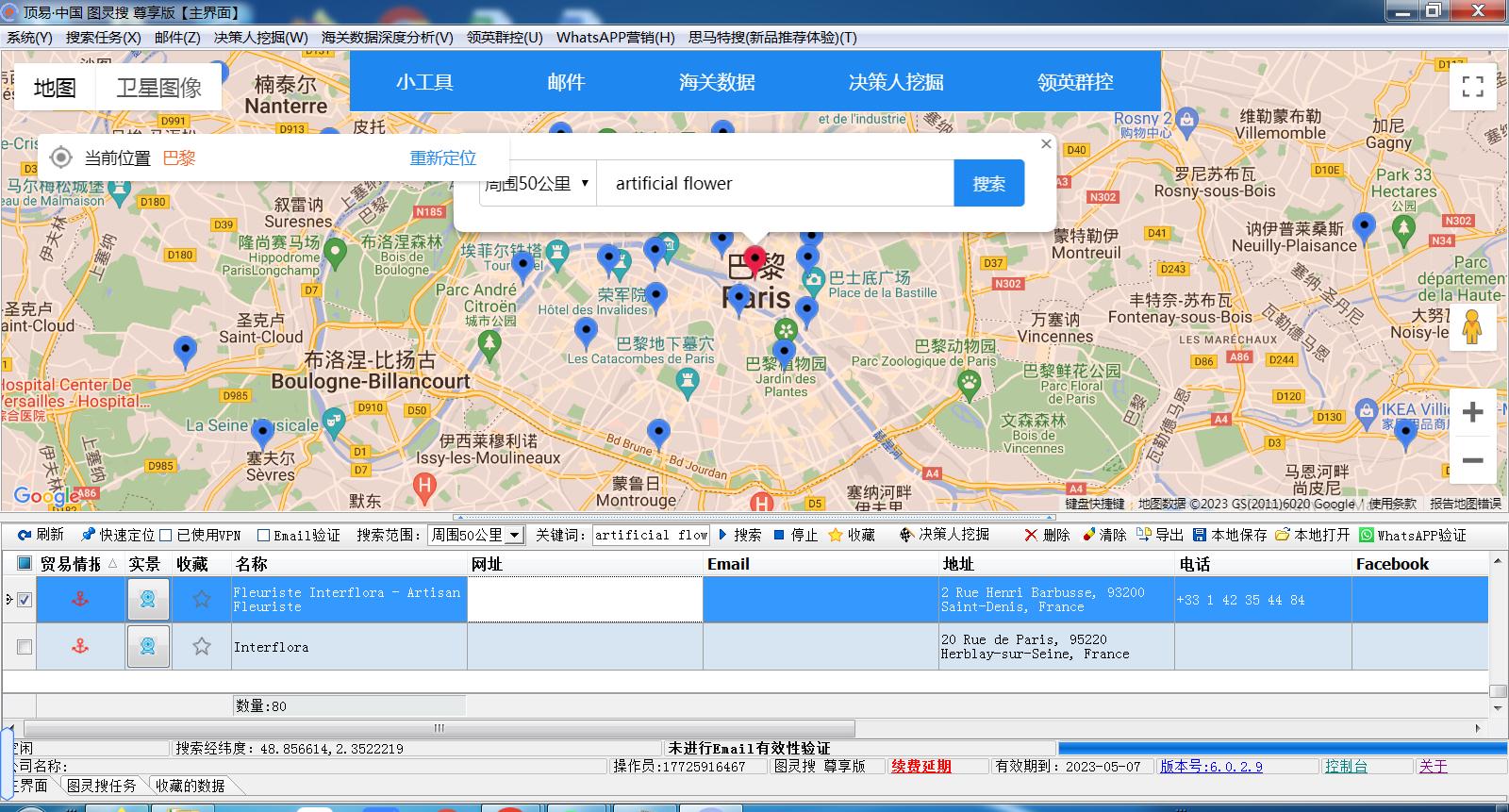Image resolution: width=1509 pixels, height=812 pixels.
Task: Select the 邮件 blue tab
Action: pyautogui.click(x=566, y=82)
